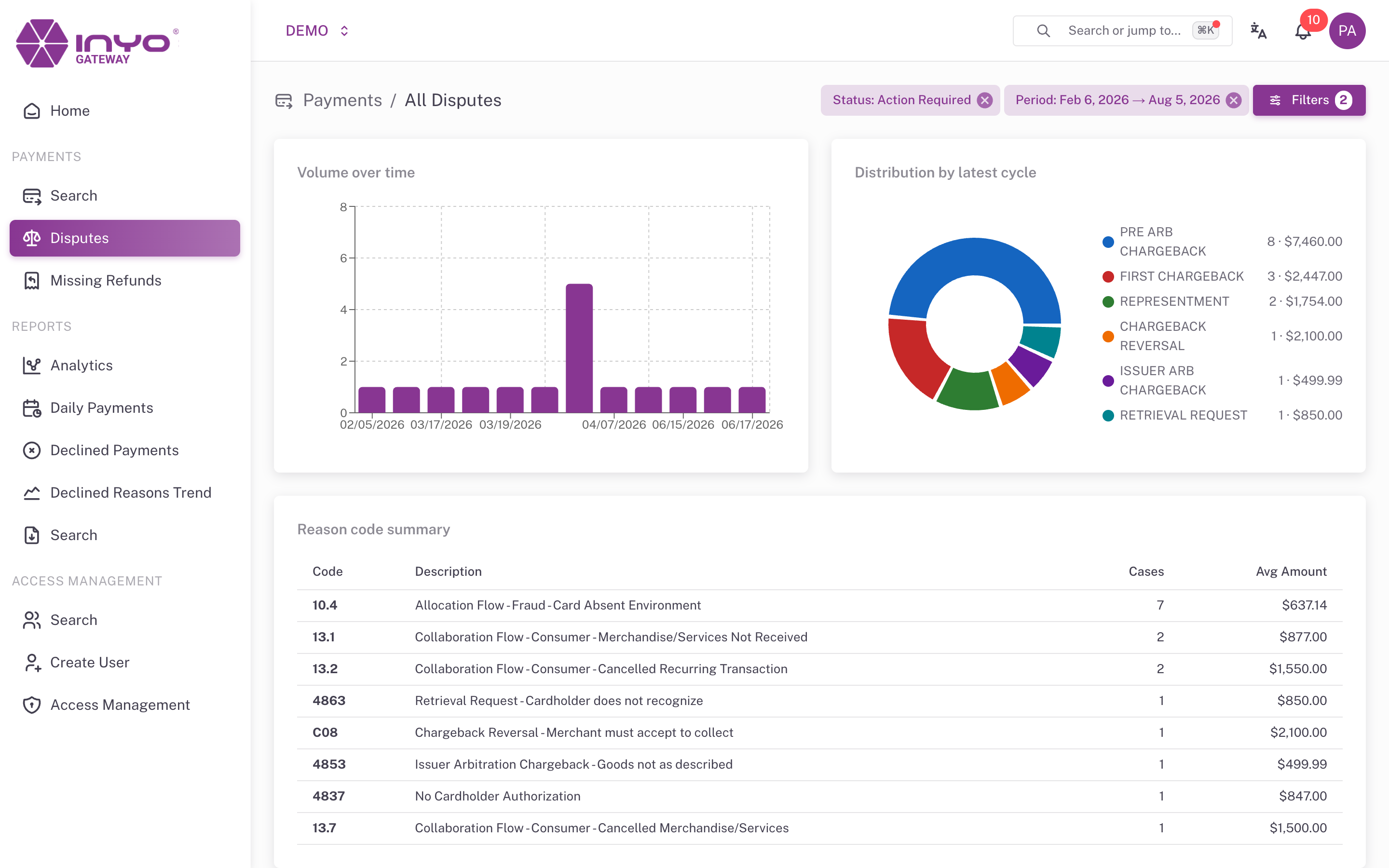
Task: Click the Avg Amount column header
Action: coord(1291,572)
